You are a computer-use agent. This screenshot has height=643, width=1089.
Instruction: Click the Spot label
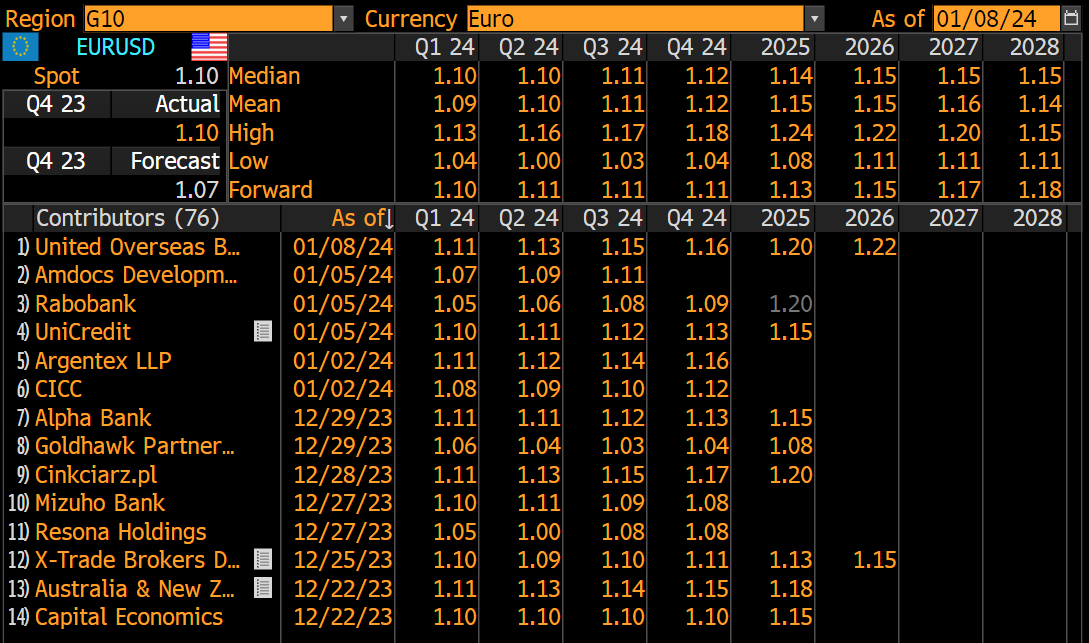[57, 76]
